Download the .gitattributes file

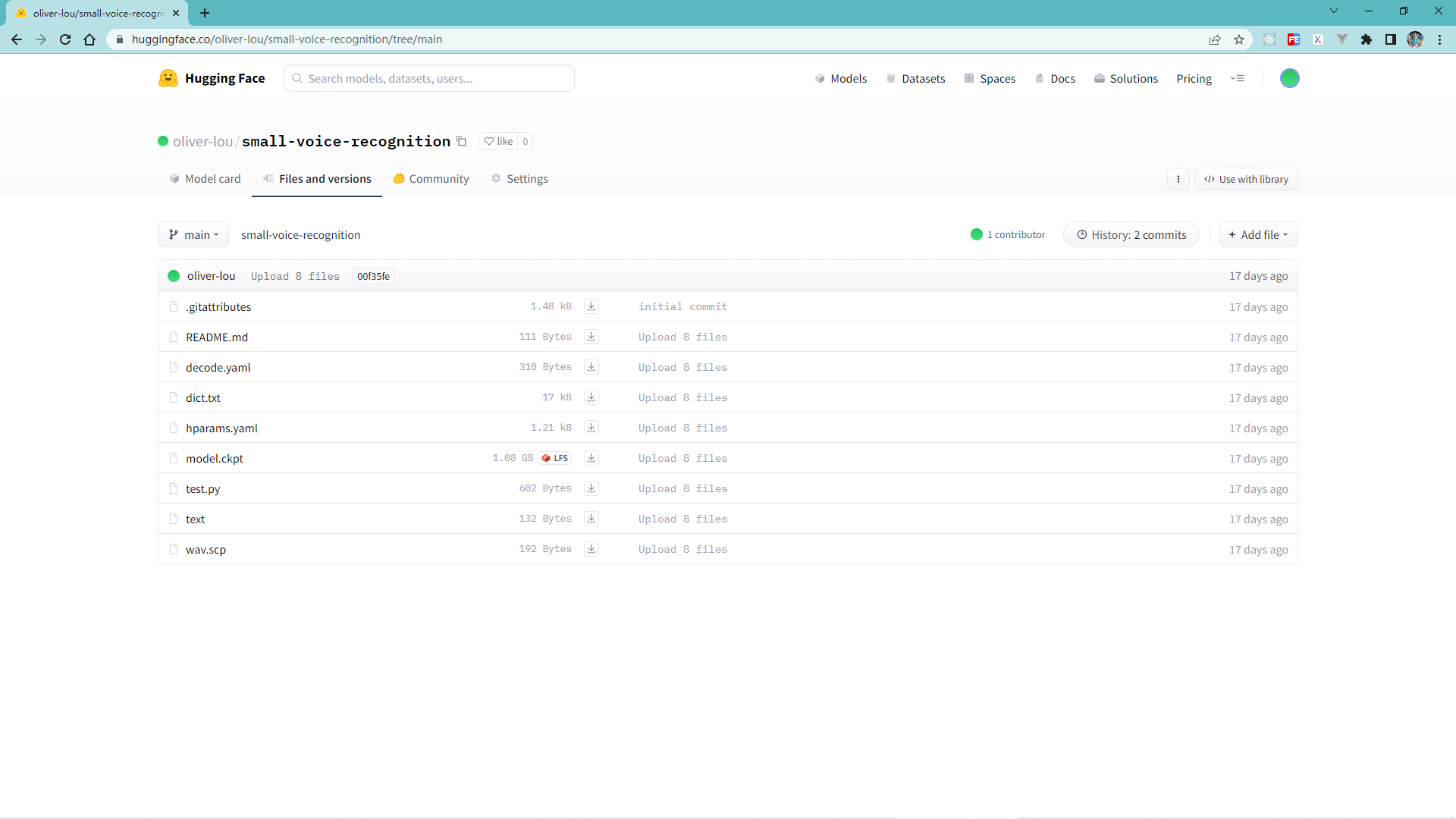coord(591,306)
